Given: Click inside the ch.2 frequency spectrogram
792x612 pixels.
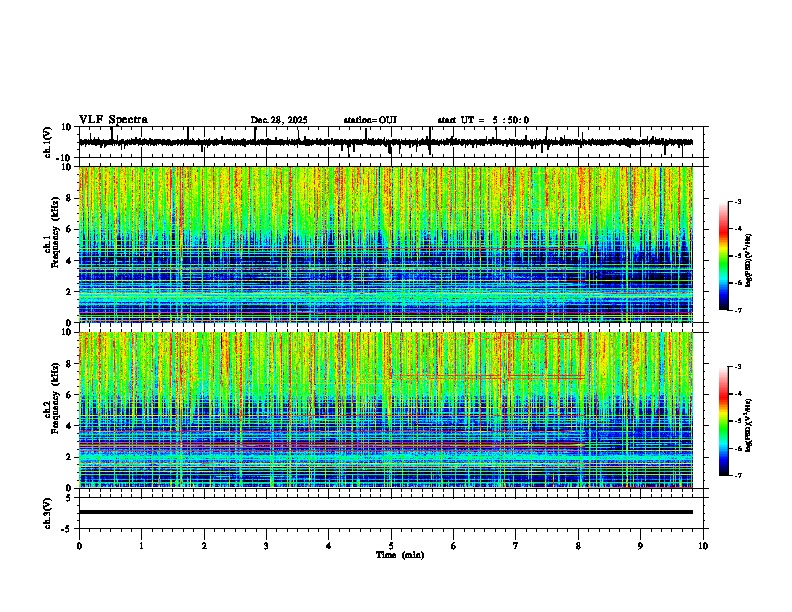Looking at the screenshot, I should tap(386, 410).
